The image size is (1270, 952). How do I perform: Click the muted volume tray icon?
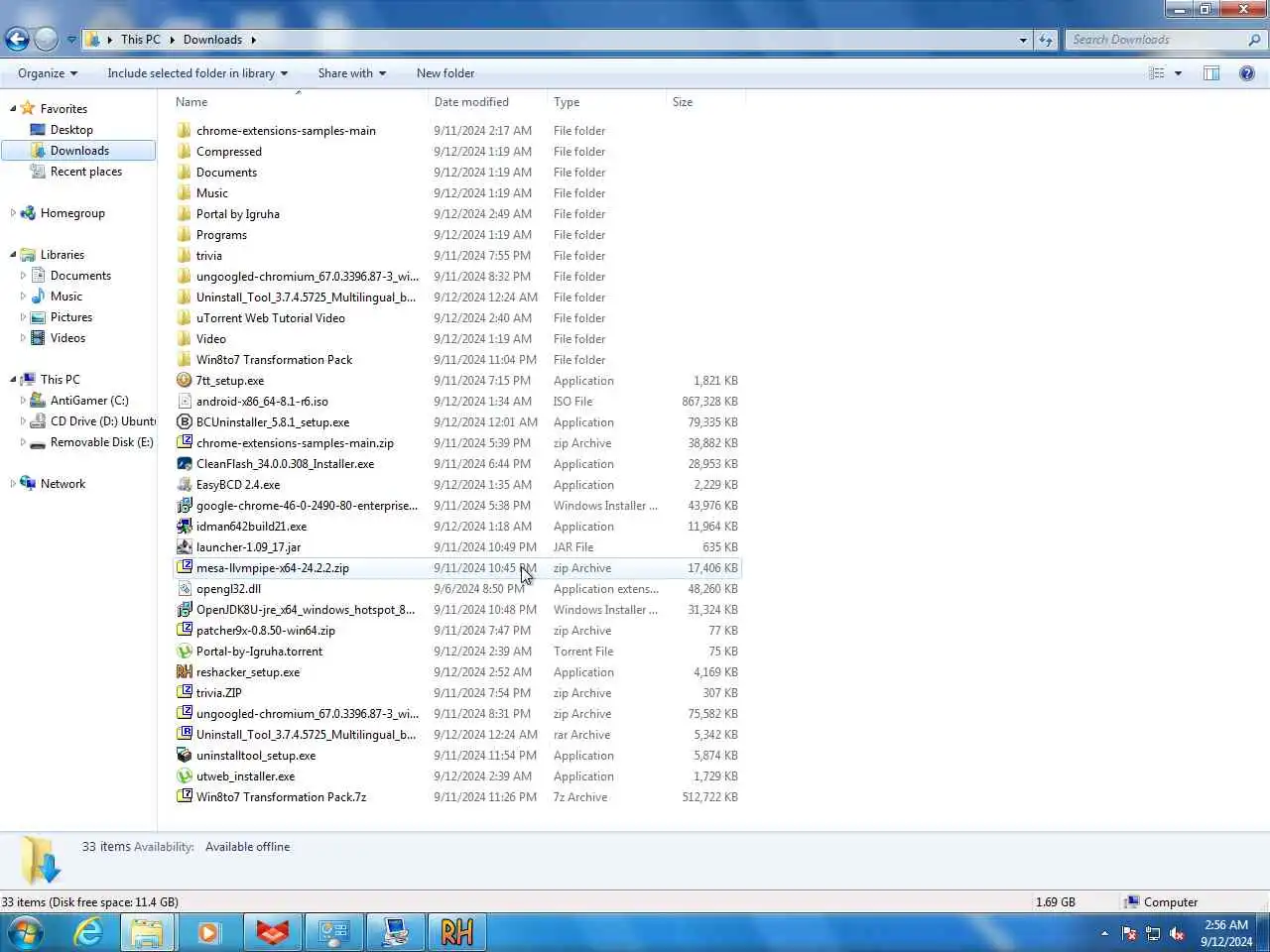[x=1177, y=933]
